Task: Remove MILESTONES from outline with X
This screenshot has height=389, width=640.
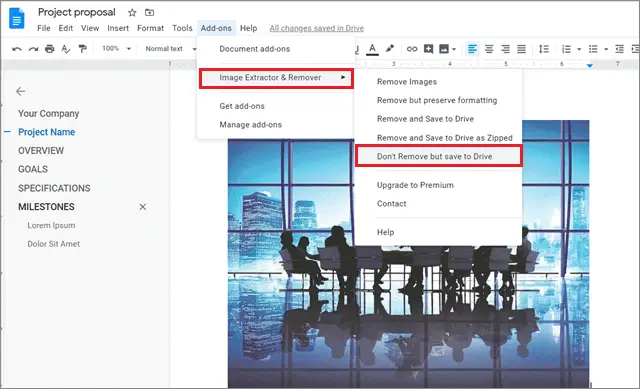Action: point(142,207)
